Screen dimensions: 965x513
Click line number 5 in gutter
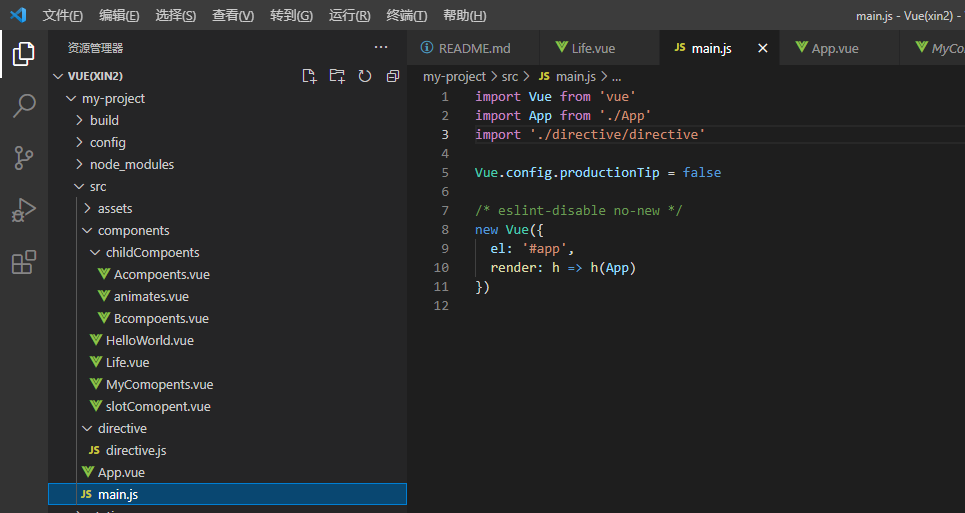pyautogui.click(x=445, y=172)
